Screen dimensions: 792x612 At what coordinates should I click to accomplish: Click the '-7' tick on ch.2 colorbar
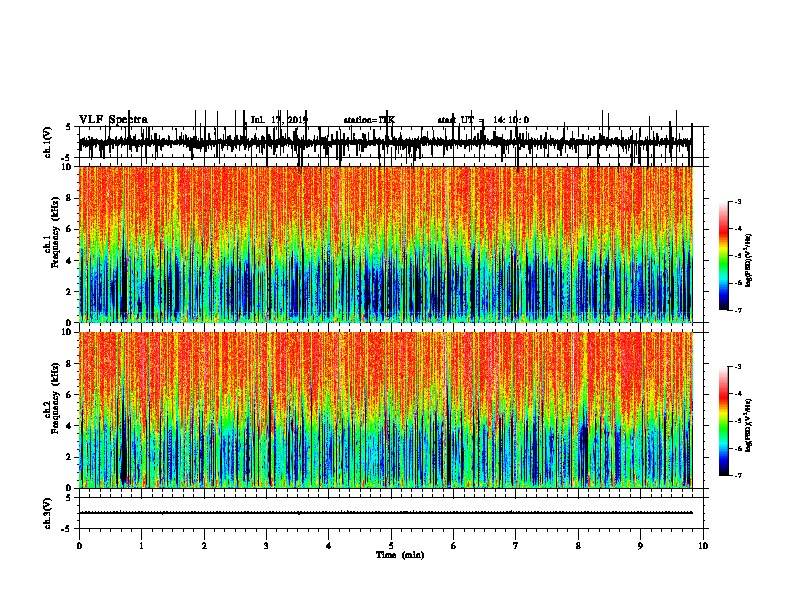[x=738, y=475]
